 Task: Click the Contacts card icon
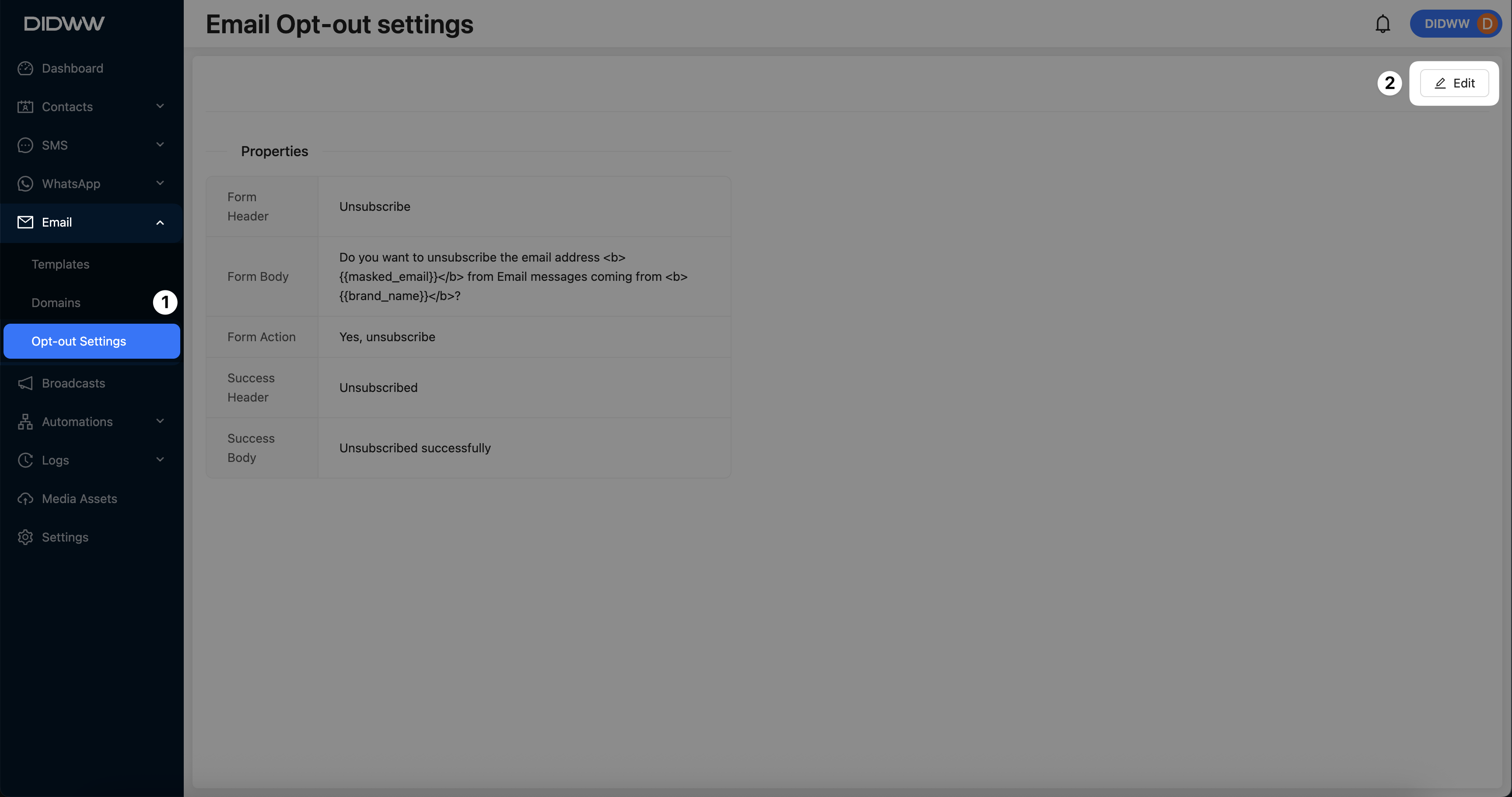(x=25, y=107)
